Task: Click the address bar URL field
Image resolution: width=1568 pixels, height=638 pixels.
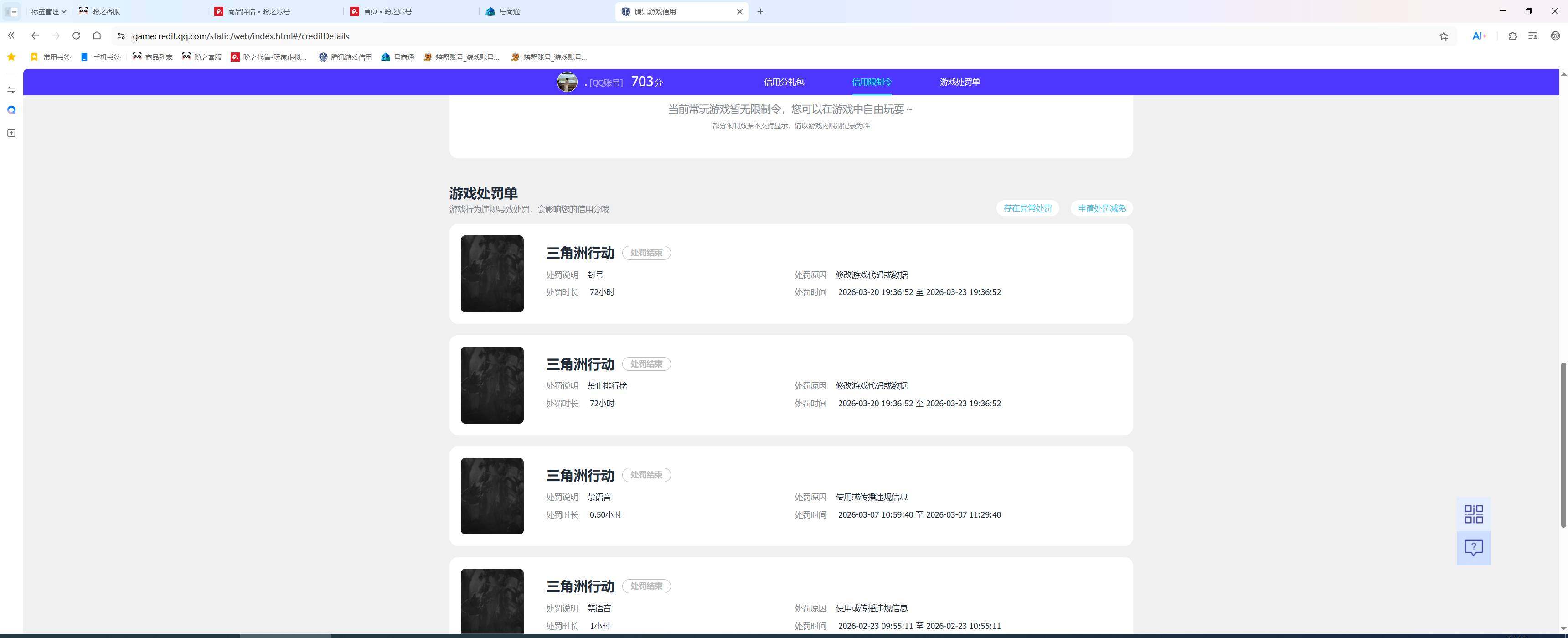Action: 779,36
